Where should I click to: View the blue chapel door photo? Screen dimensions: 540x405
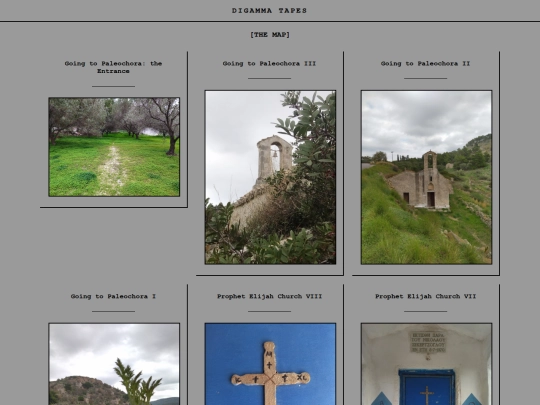tap(426, 364)
